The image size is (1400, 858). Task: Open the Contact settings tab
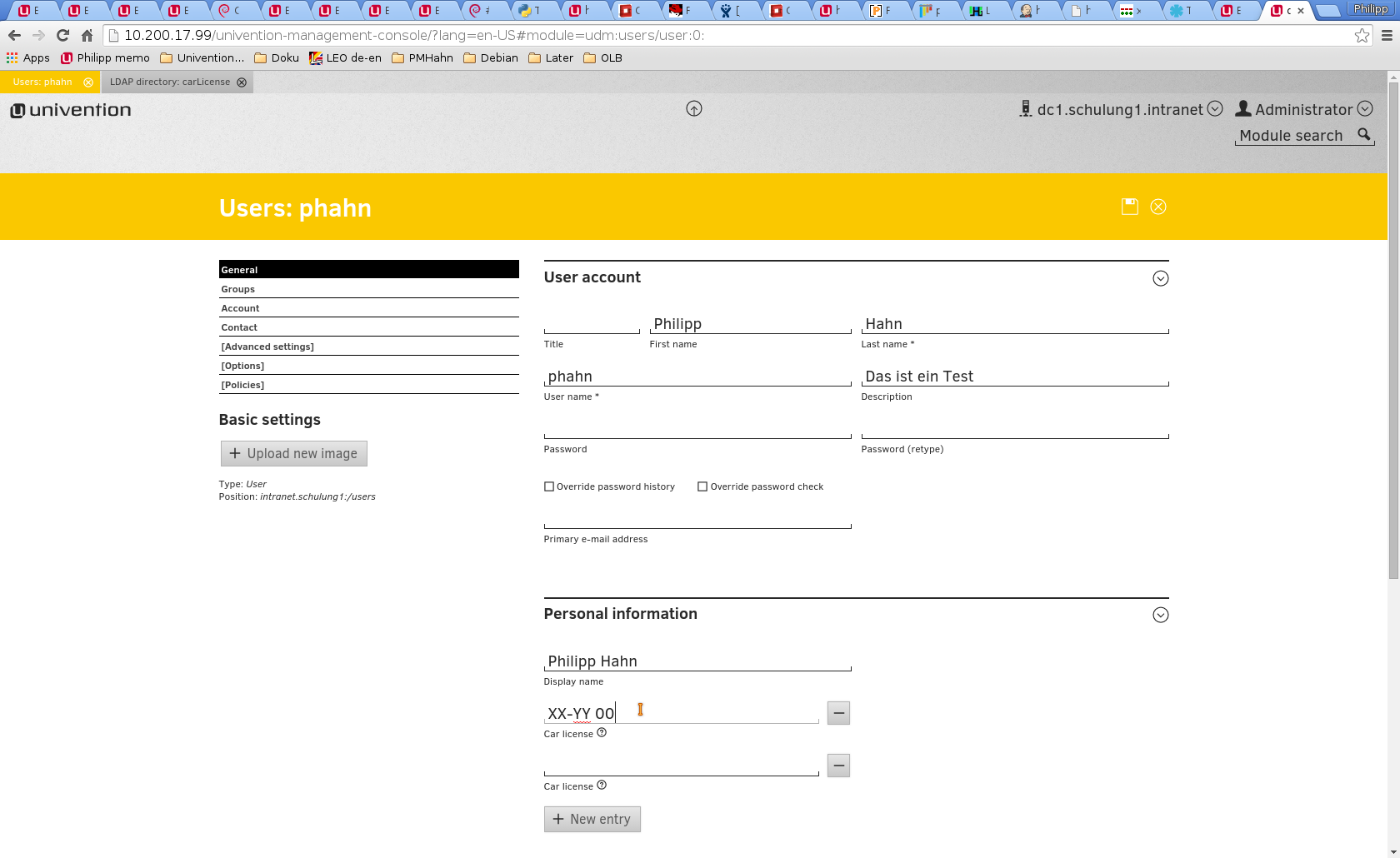pyautogui.click(x=239, y=327)
